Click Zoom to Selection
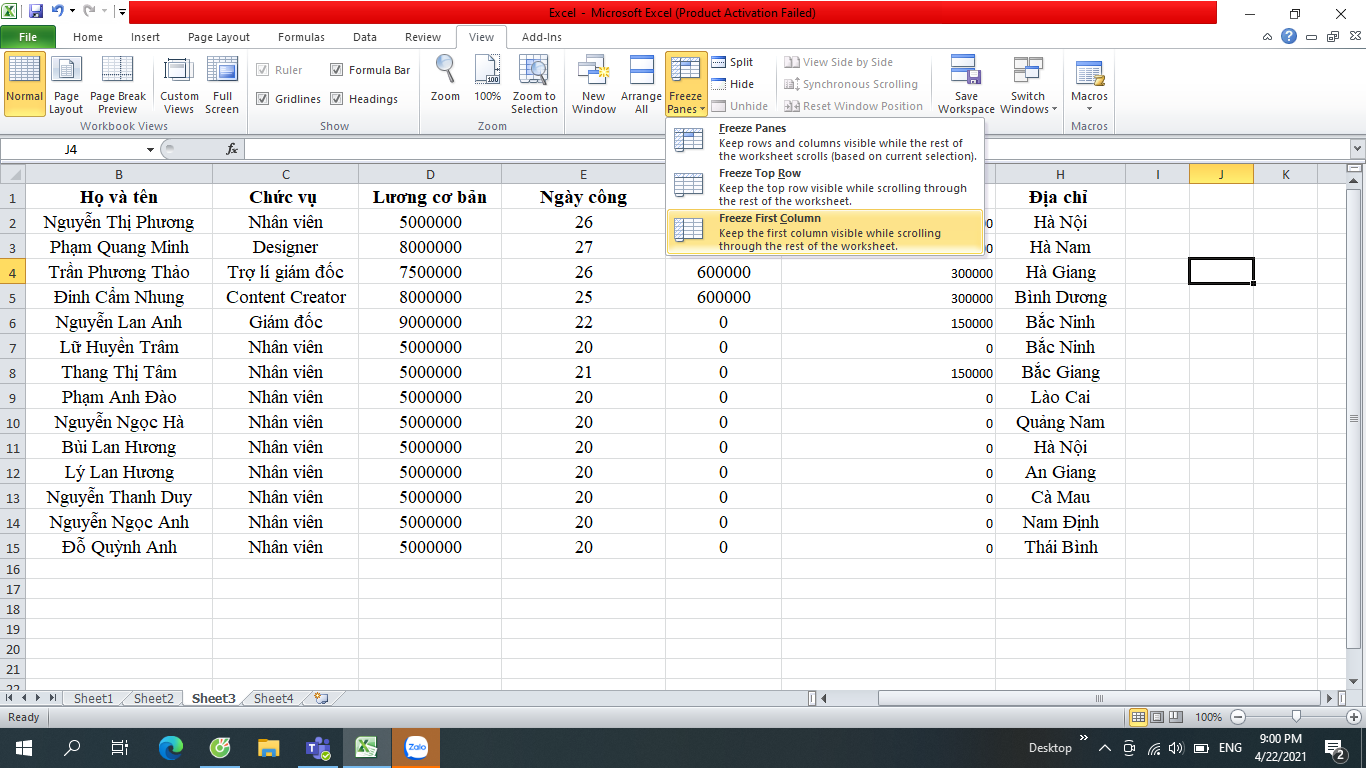 pyautogui.click(x=535, y=85)
